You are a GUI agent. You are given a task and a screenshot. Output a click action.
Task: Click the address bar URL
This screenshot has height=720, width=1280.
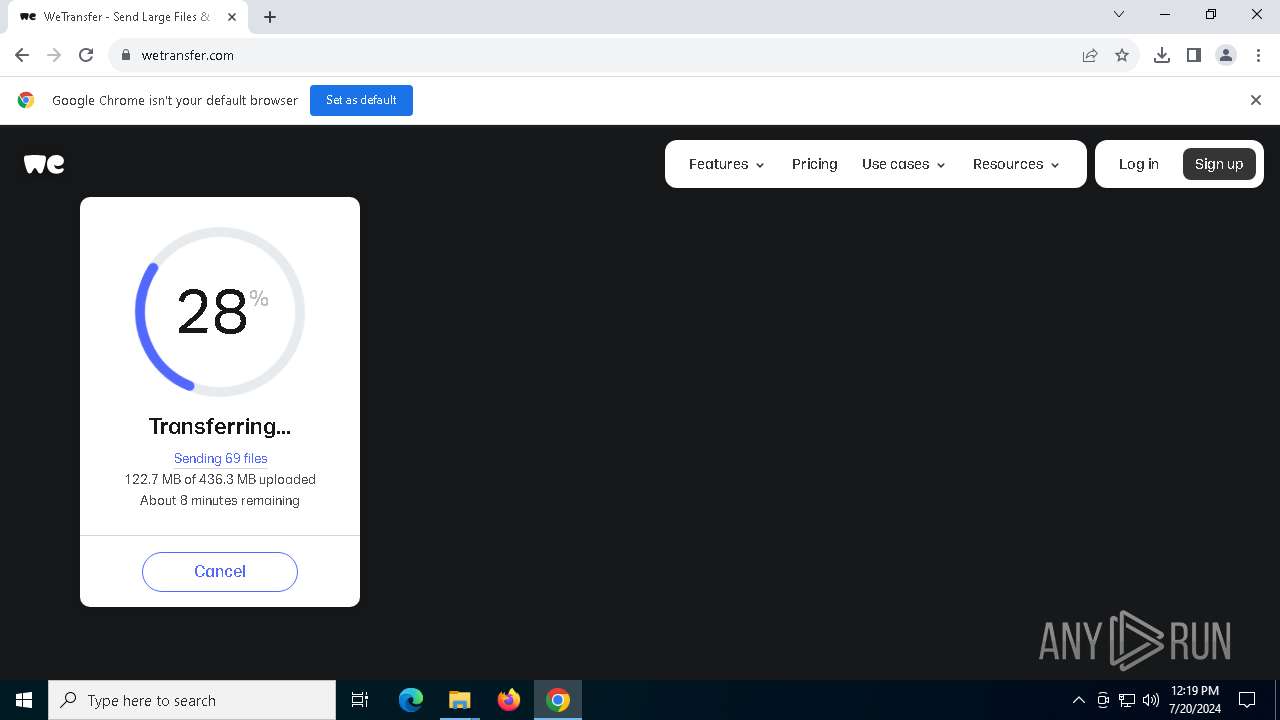(188, 55)
